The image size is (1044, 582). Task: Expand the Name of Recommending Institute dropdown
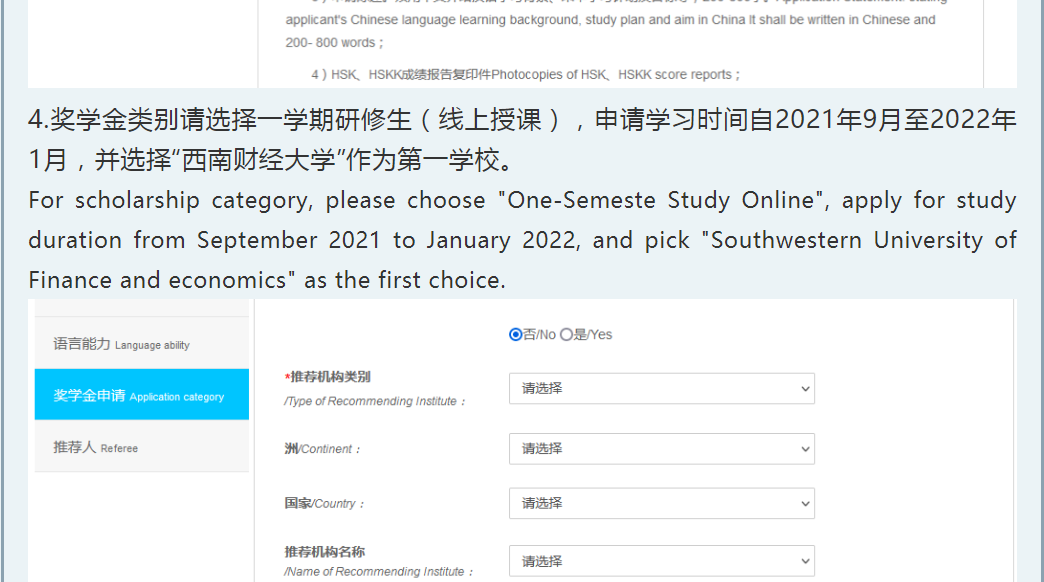coord(661,561)
